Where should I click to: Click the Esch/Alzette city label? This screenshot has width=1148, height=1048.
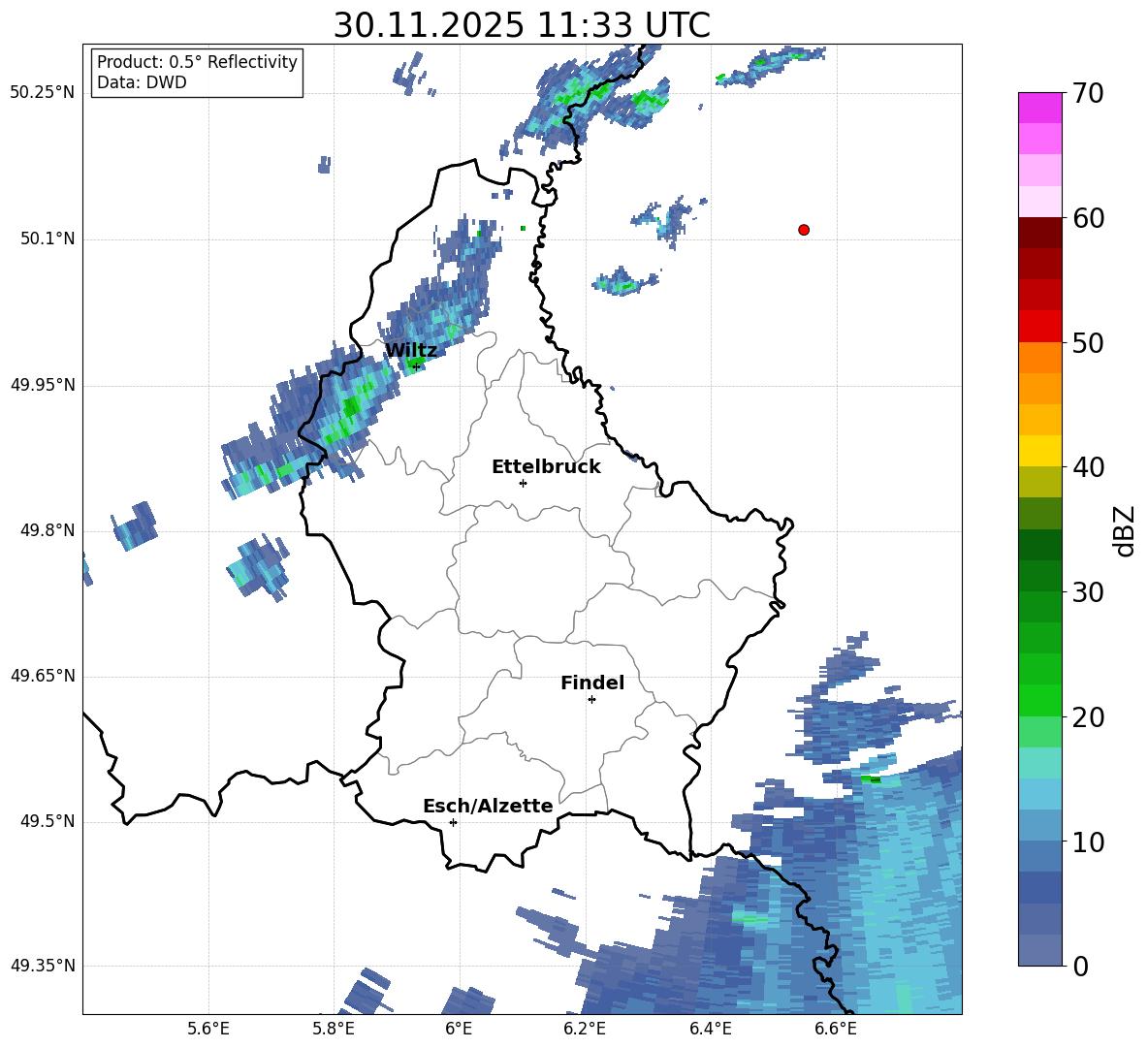tap(488, 806)
